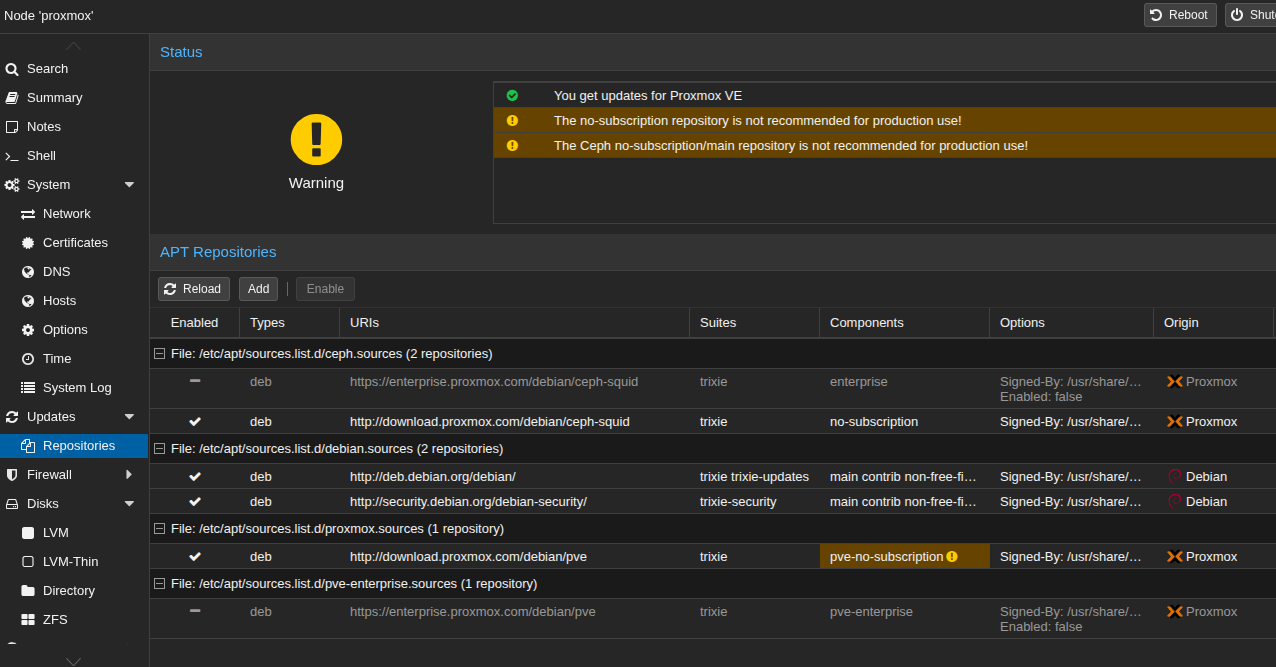Click the Certificates badge icon
Screen dimensions: 1276x667
pos(28,243)
